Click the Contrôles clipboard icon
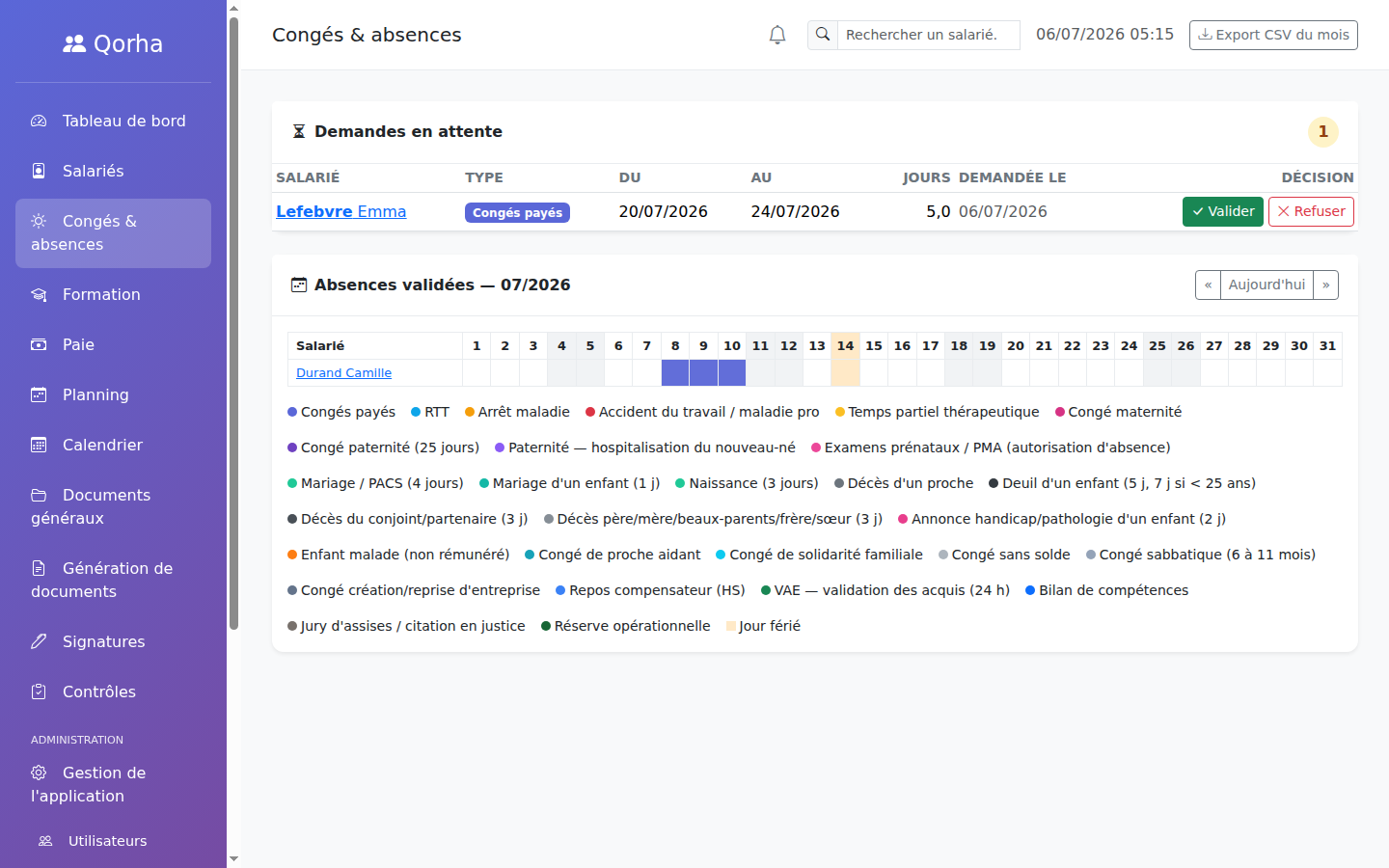 39,692
